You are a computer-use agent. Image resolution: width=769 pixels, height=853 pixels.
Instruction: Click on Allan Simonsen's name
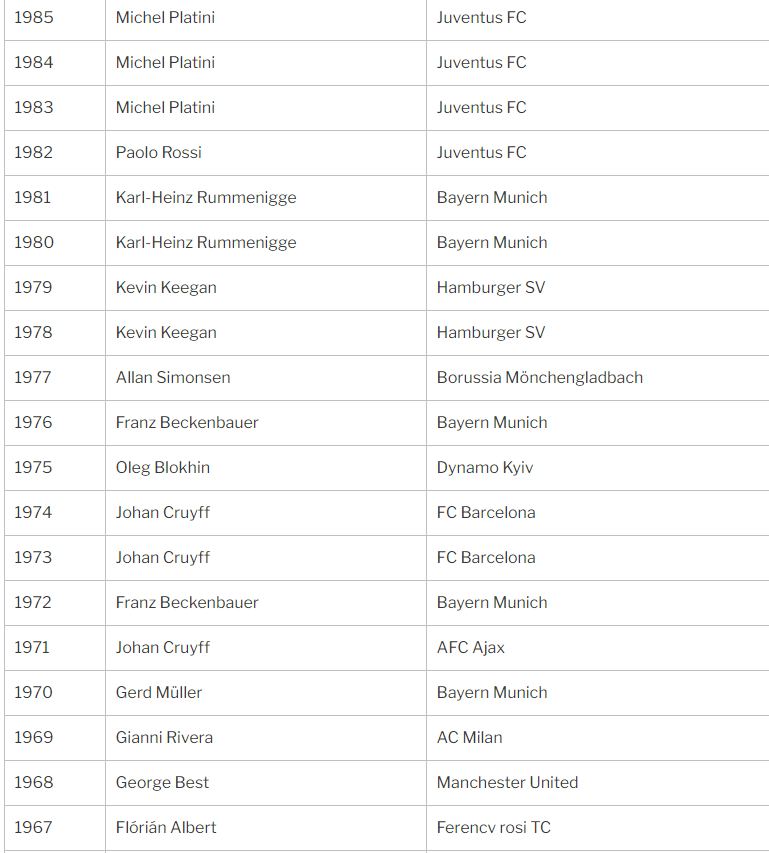pos(173,378)
